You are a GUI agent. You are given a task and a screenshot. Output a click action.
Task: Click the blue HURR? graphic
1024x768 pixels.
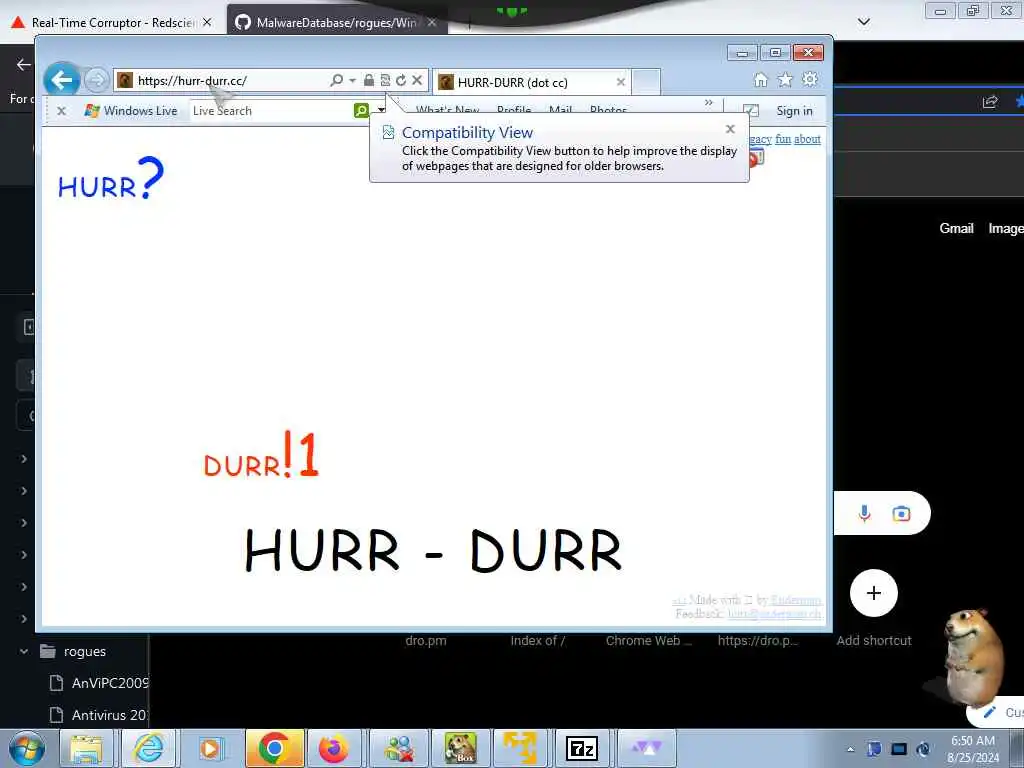(x=110, y=178)
